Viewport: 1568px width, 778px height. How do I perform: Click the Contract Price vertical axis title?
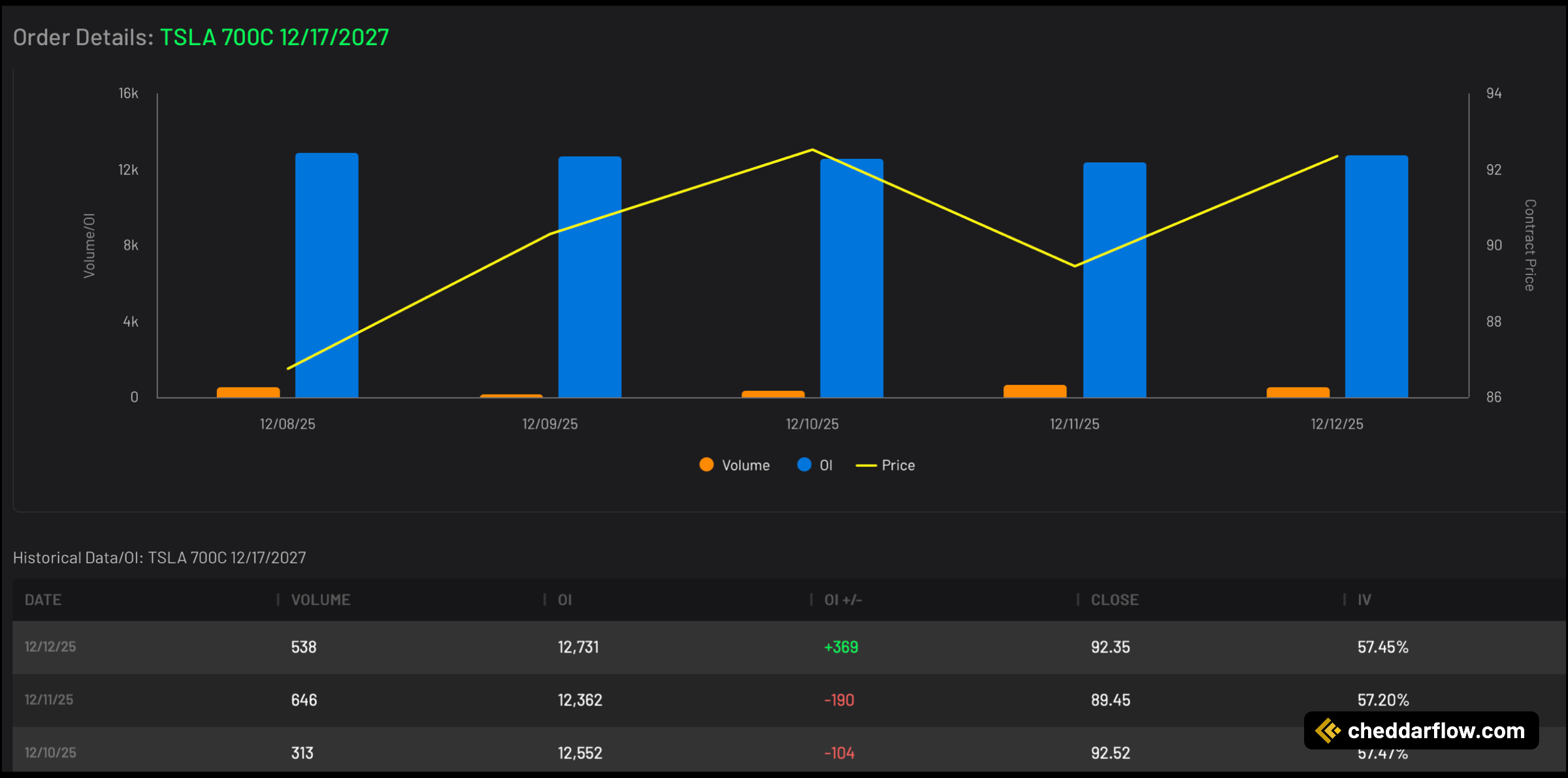pyautogui.click(x=1530, y=245)
